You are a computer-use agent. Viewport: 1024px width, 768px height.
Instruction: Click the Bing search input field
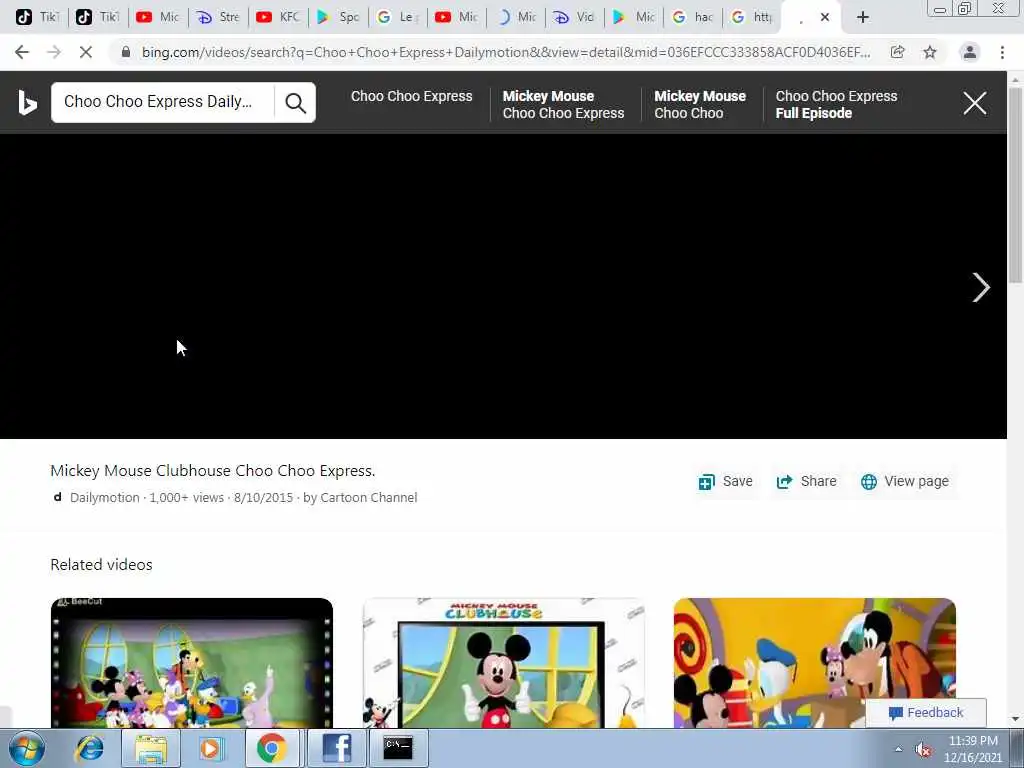(x=163, y=102)
